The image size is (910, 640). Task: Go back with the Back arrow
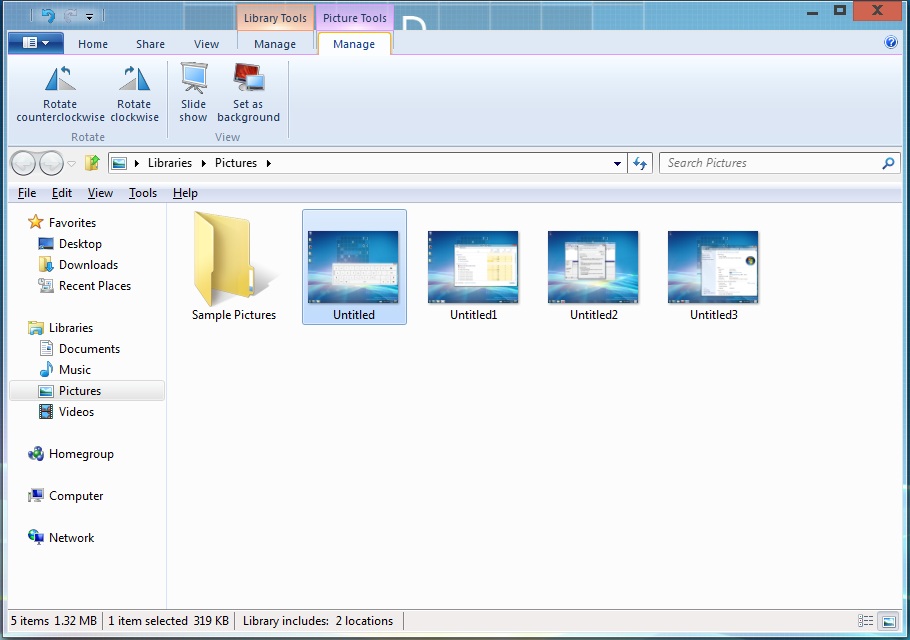click(x=24, y=163)
